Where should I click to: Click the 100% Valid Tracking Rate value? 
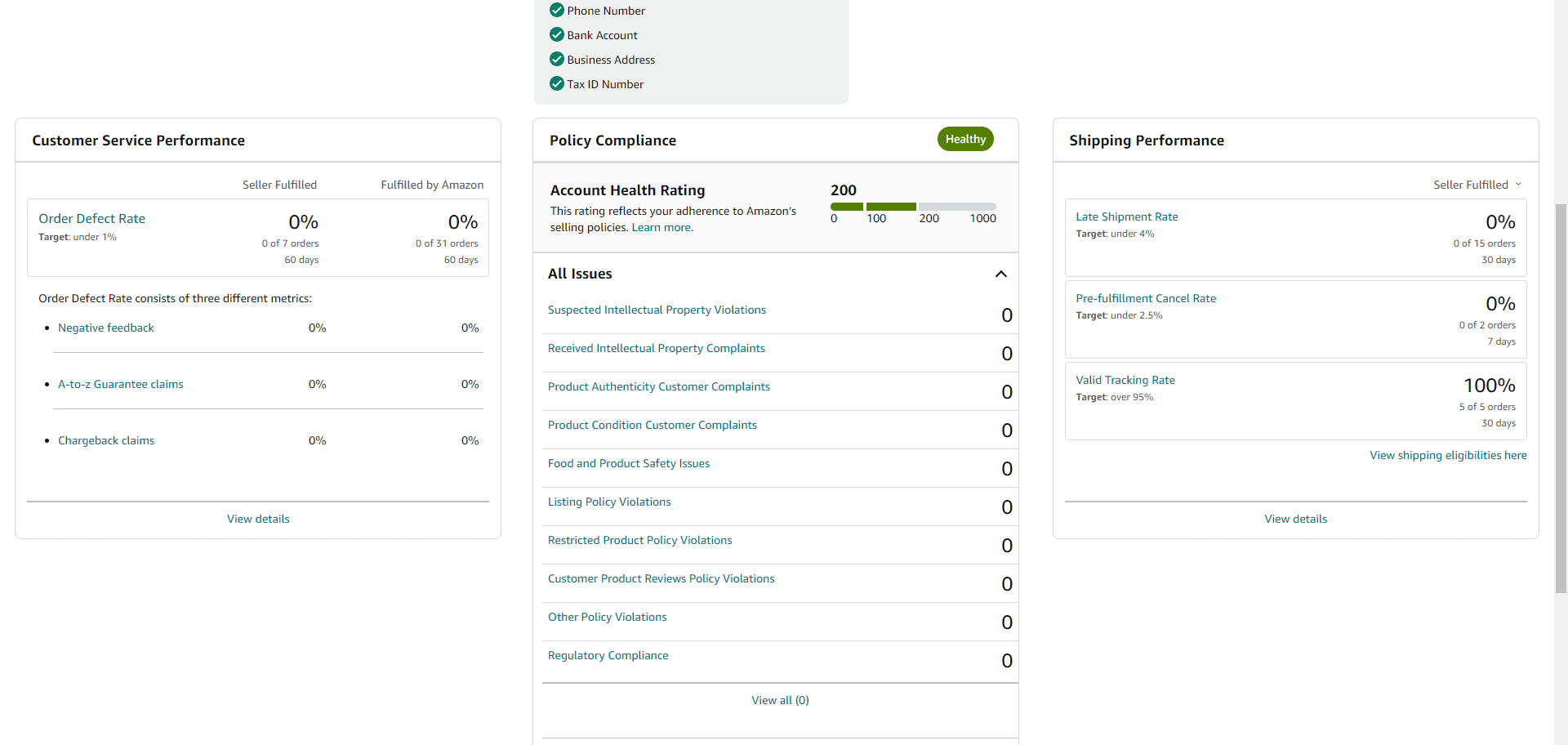1489,385
